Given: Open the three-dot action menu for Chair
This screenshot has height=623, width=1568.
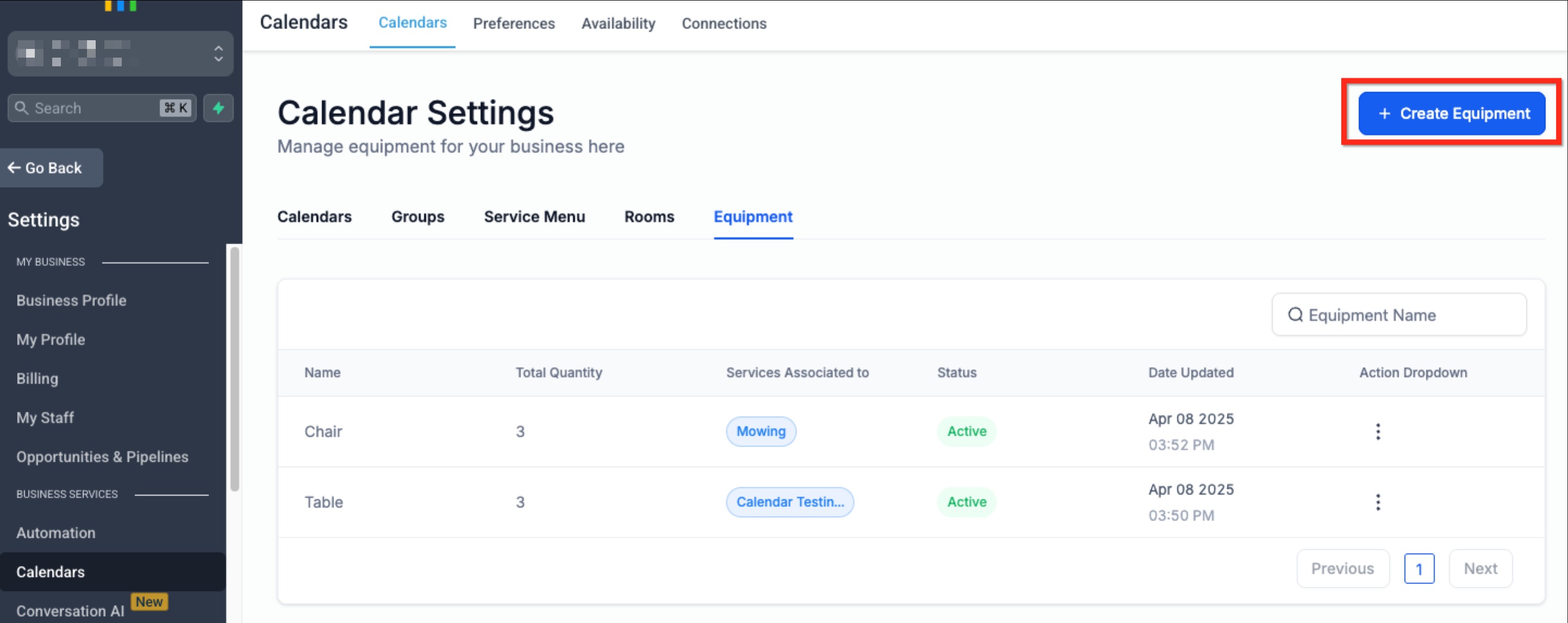Looking at the screenshot, I should tap(1378, 431).
